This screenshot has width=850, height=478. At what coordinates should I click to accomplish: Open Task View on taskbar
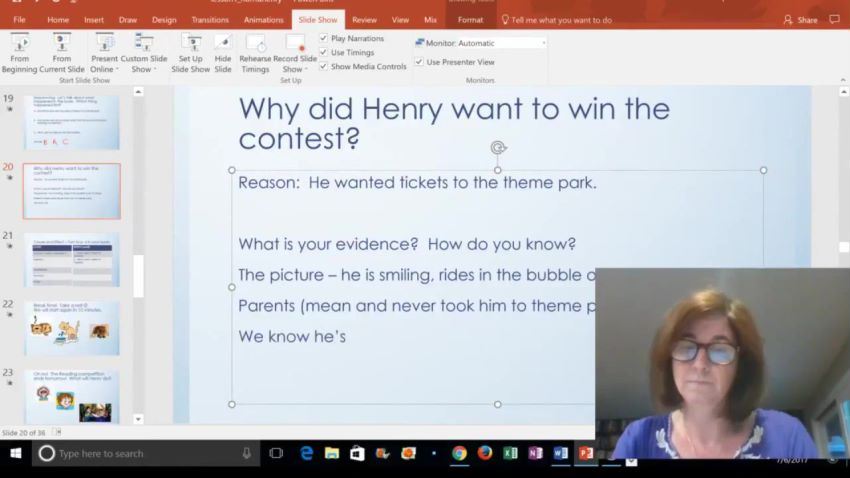276,453
